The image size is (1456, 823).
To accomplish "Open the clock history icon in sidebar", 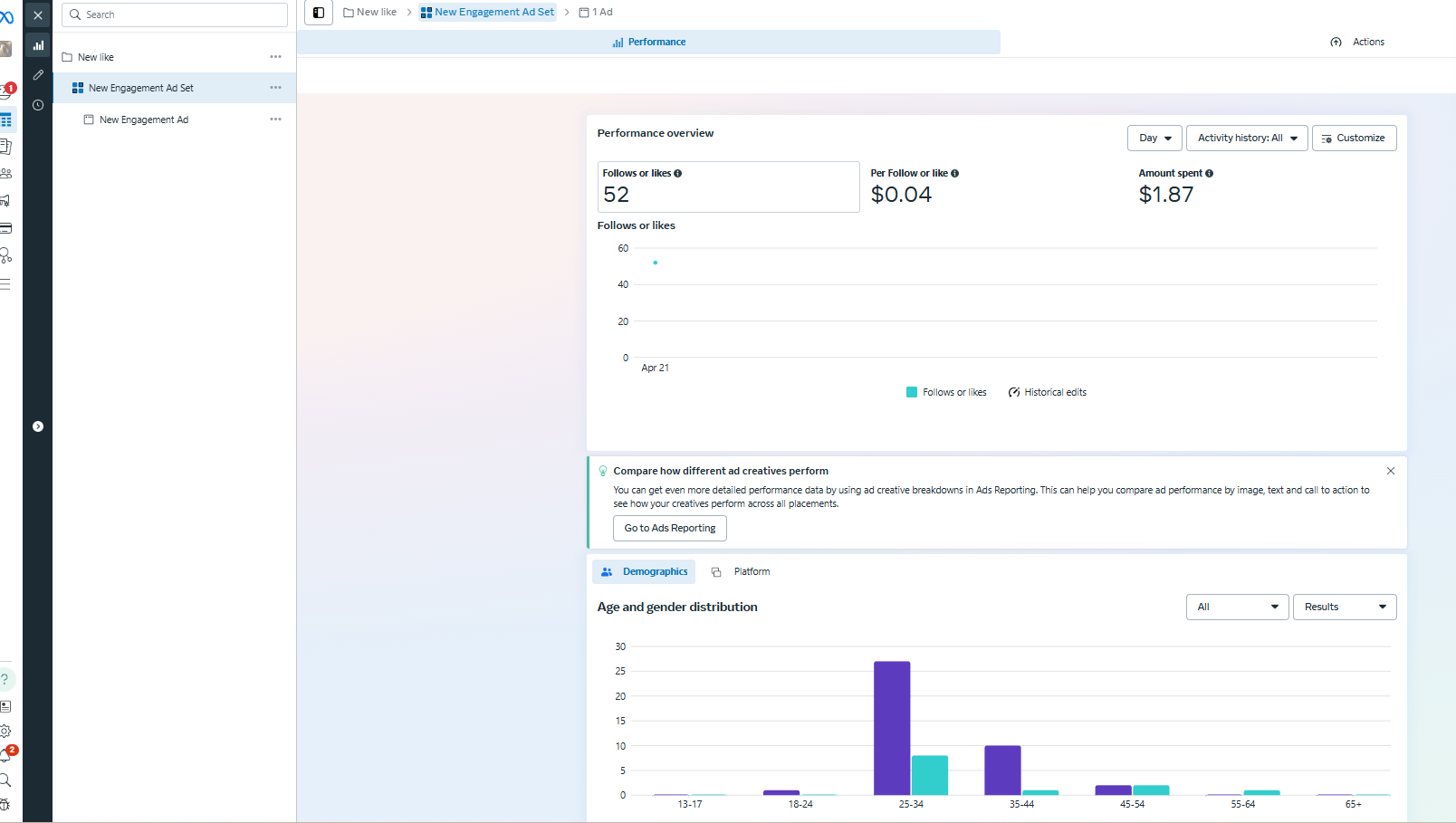I will (38, 105).
